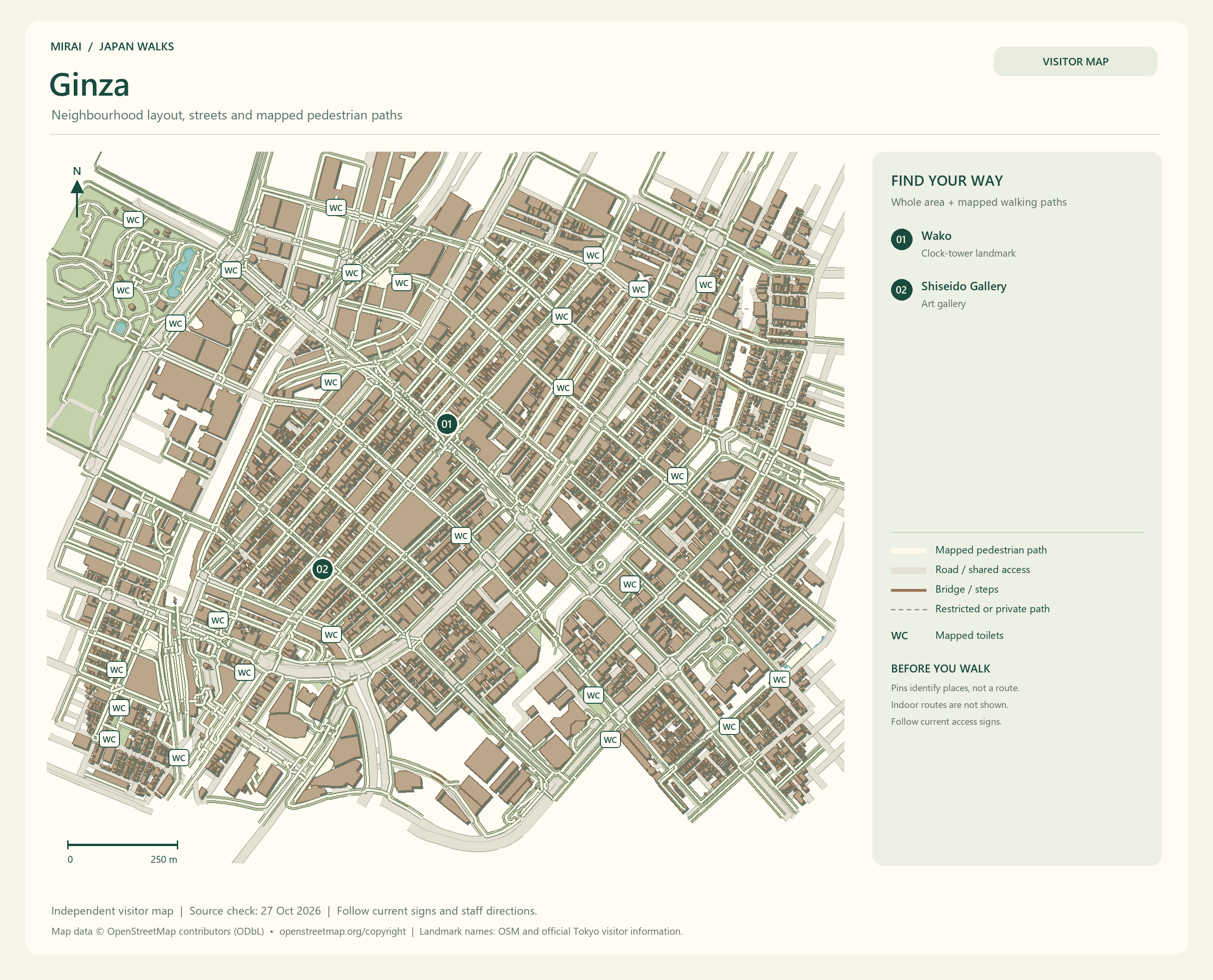
Task: Click the 'Clock-tower landmark' description
Action: click(968, 253)
